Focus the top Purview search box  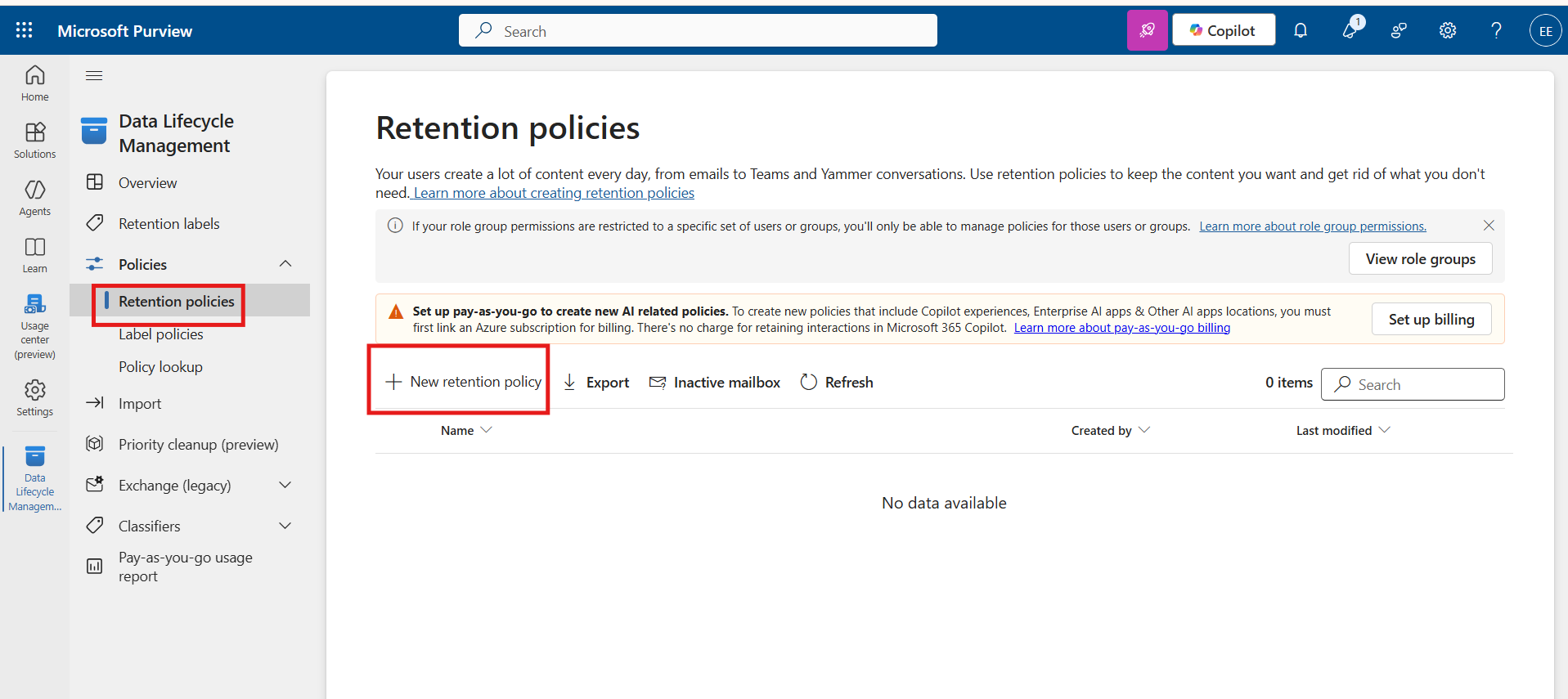[x=698, y=30]
